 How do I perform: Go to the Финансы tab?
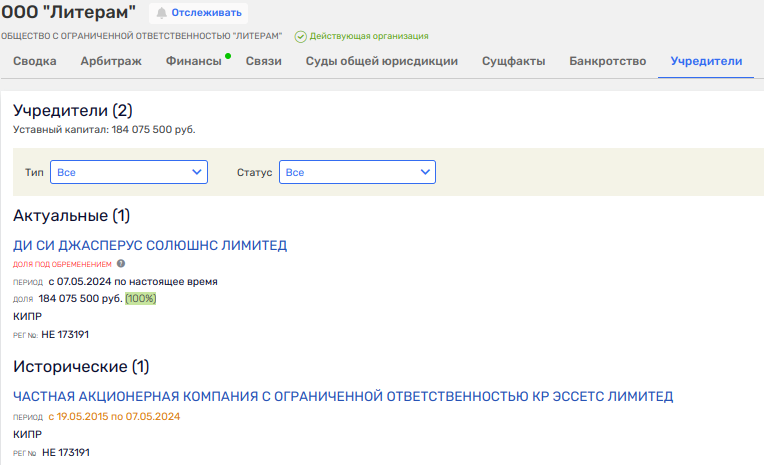point(194,61)
